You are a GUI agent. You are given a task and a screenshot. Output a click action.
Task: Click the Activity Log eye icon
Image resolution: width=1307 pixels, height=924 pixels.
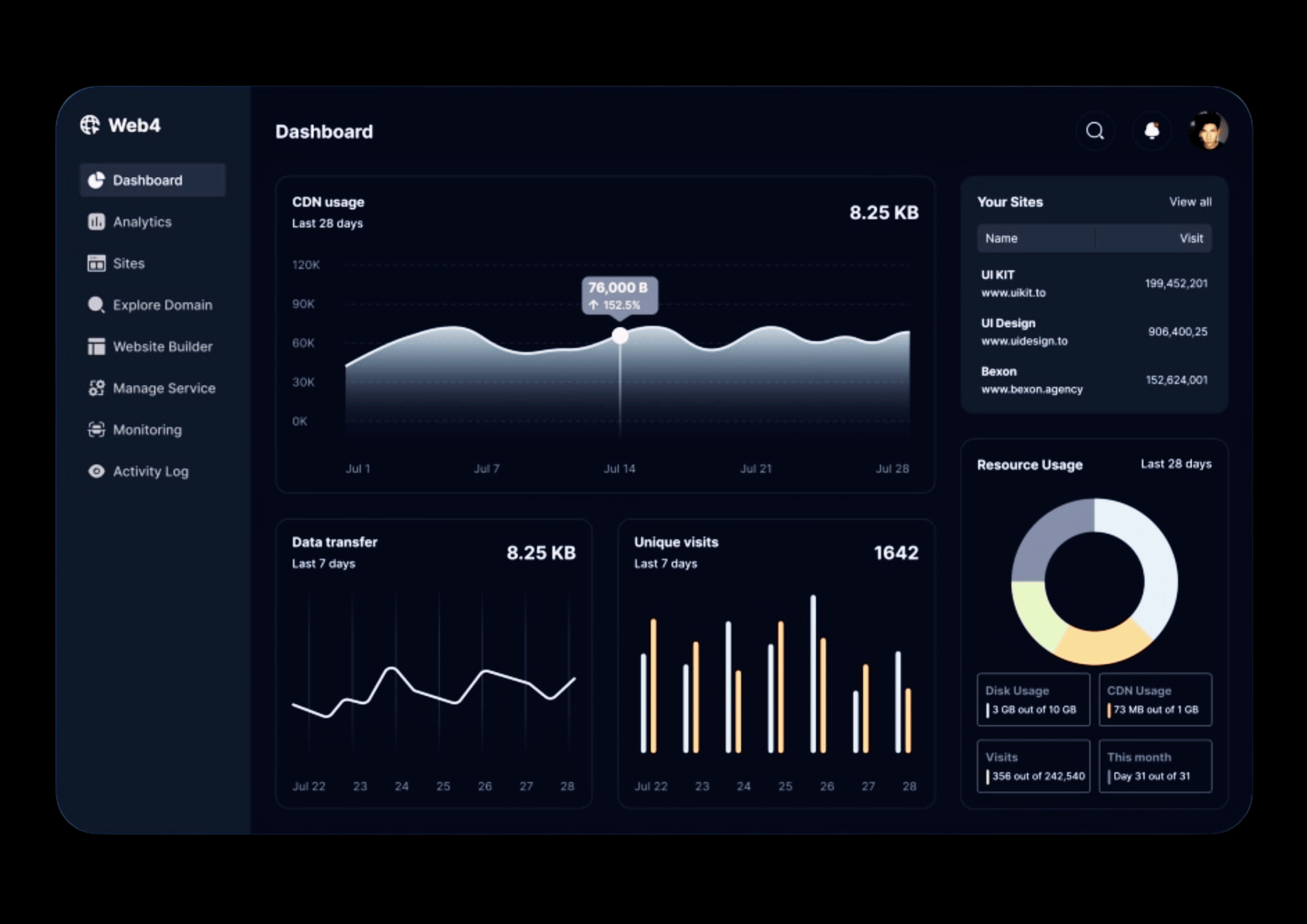[96, 471]
